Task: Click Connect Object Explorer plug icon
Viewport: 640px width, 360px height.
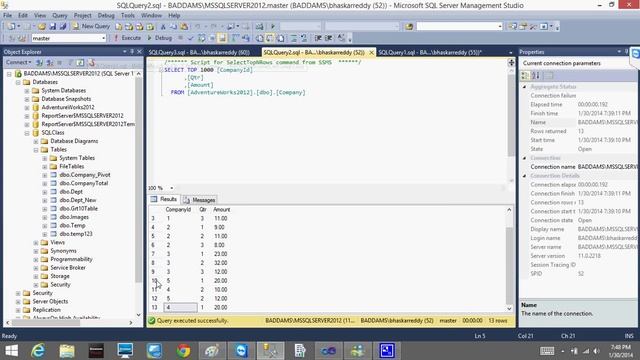Action: pos(40,62)
